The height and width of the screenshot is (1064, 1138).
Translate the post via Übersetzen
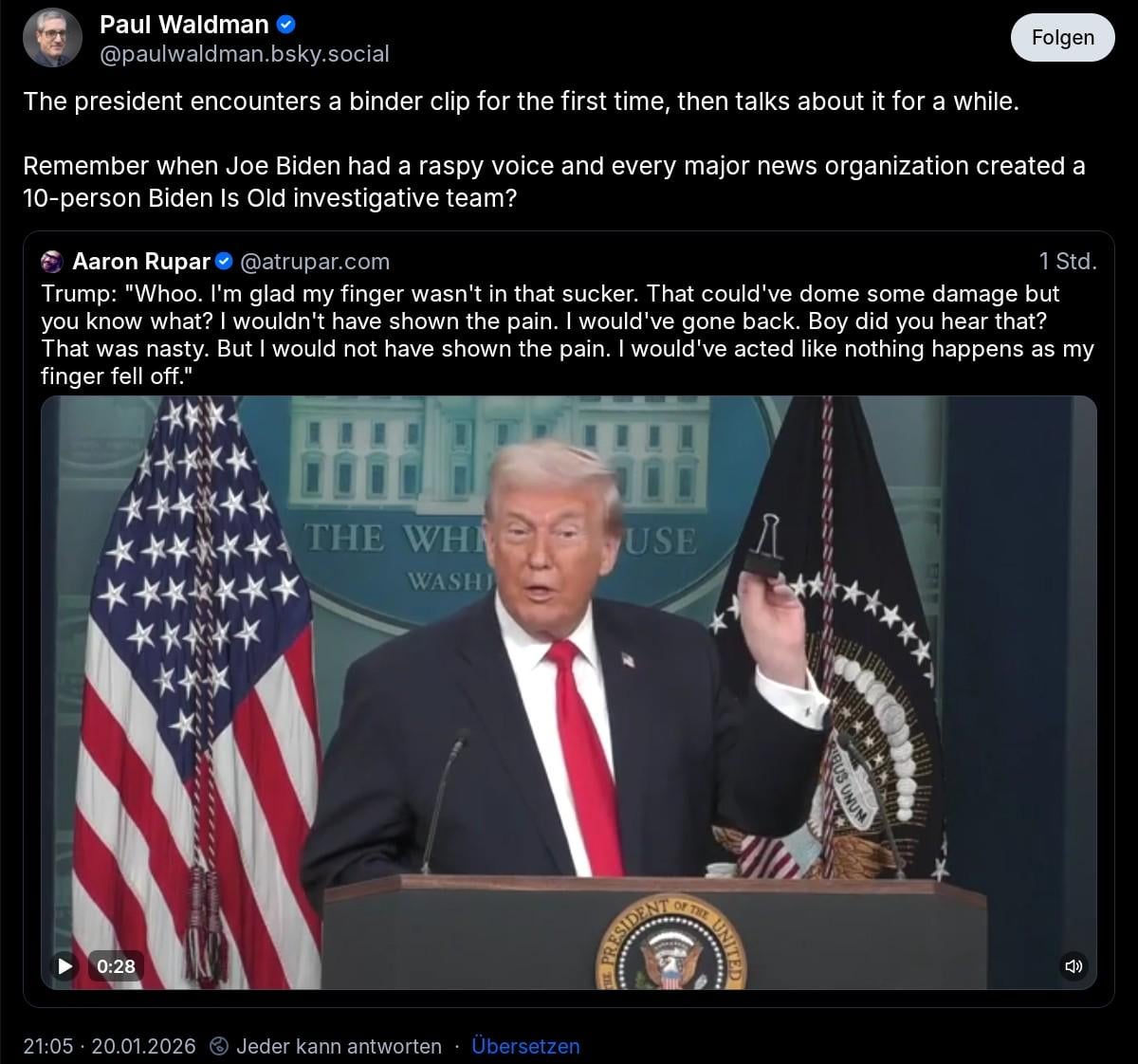[525, 1046]
